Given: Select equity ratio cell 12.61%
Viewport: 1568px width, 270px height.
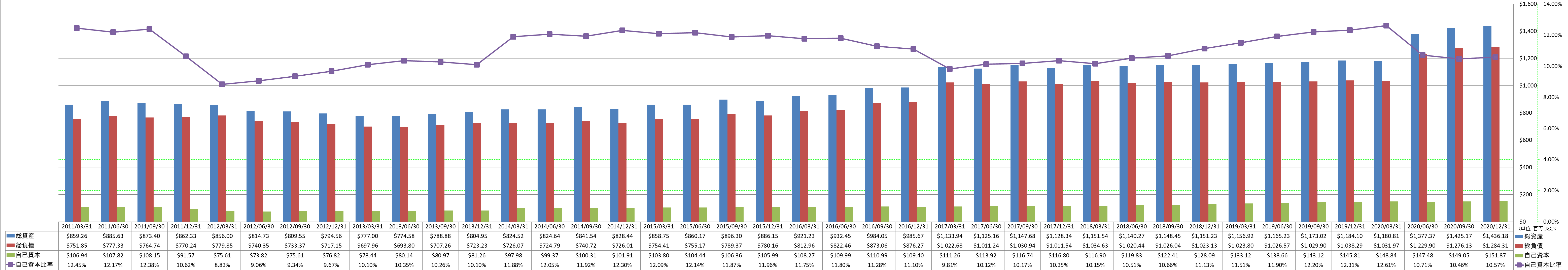Looking at the screenshot, I should click(x=1386, y=265).
